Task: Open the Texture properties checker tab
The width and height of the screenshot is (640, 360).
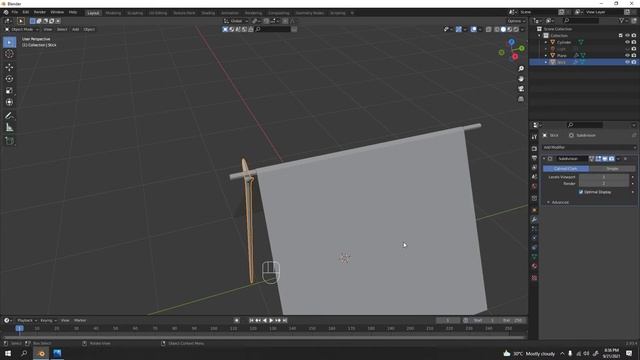Action: click(x=534, y=278)
